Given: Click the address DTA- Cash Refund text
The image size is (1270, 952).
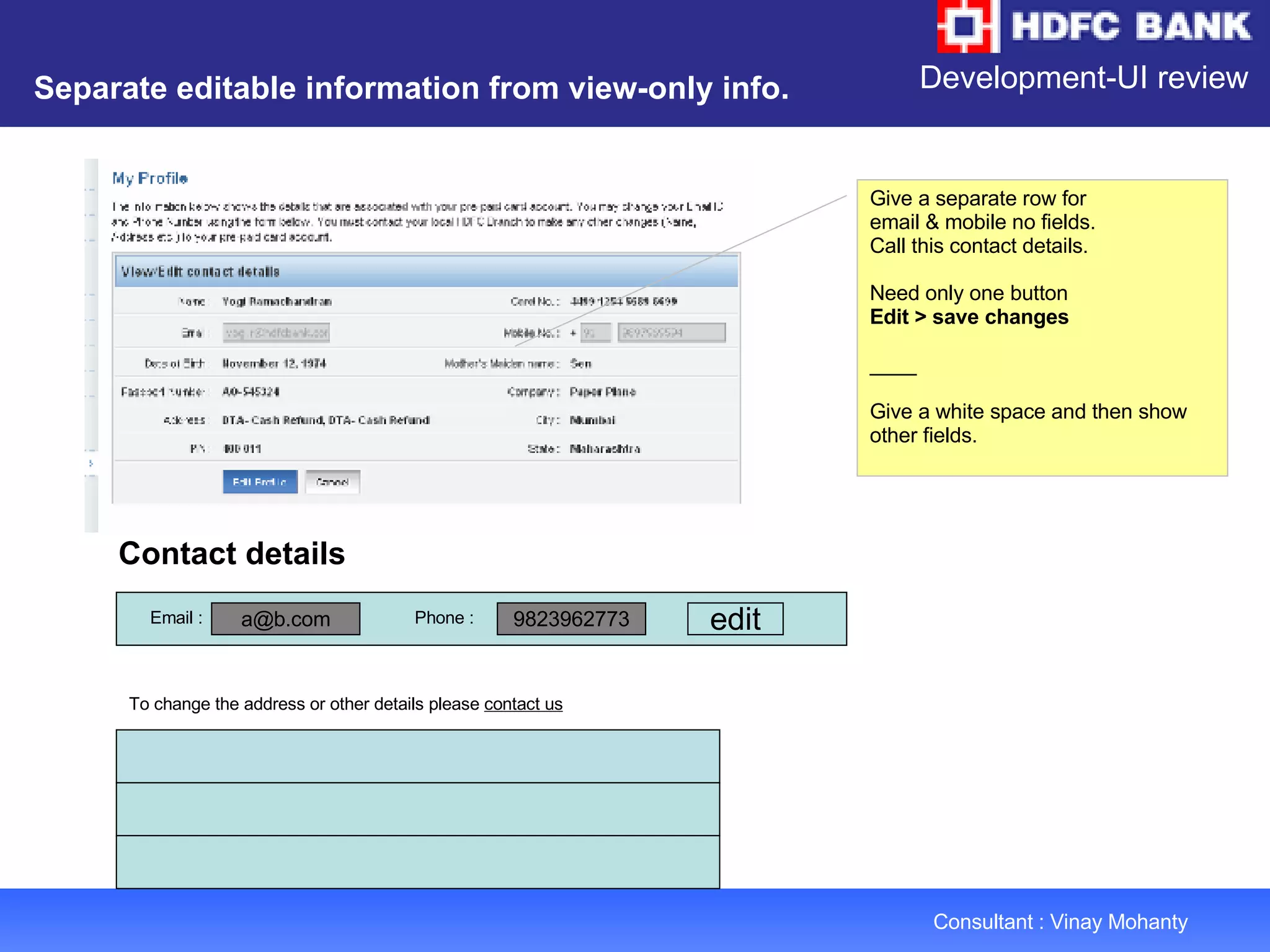Looking at the screenshot, I should 326,420.
